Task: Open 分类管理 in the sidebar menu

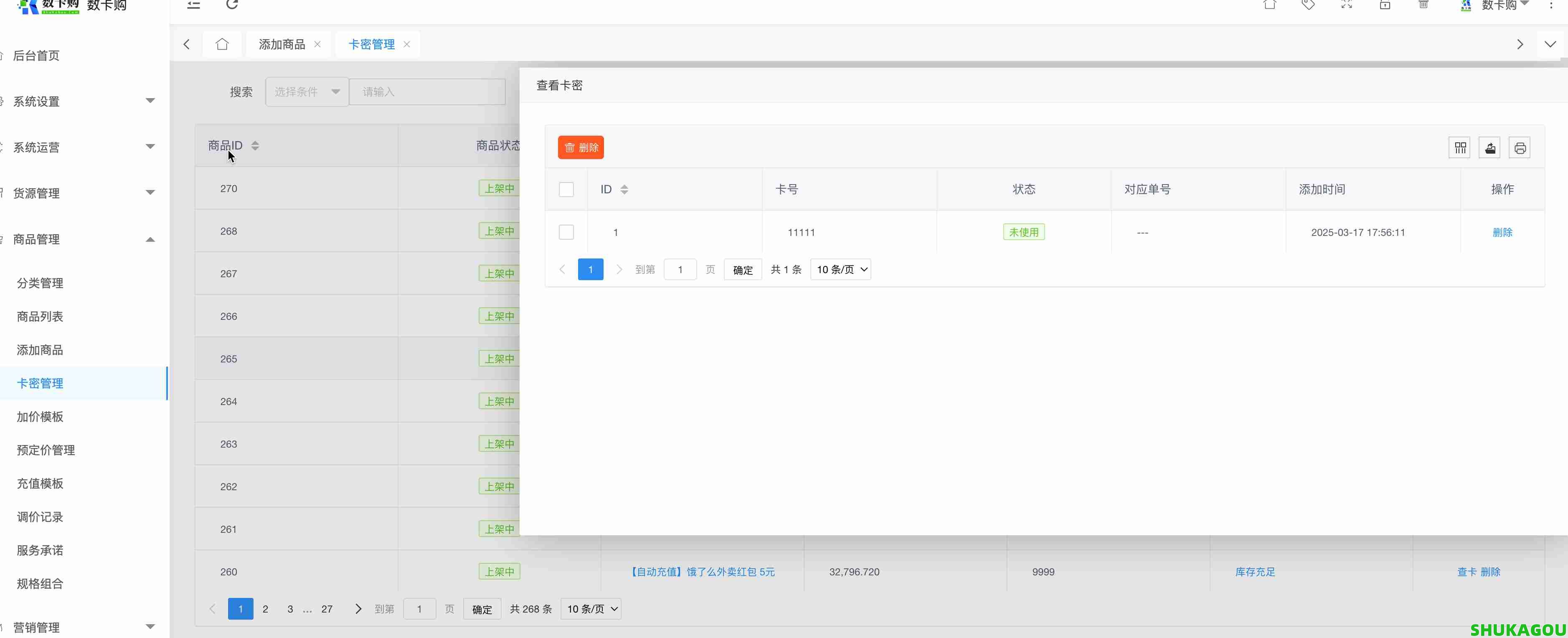Action: (x=39, y=283)
